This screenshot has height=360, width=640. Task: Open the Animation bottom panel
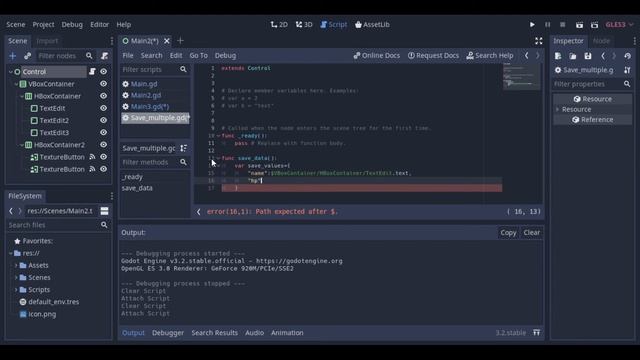pyautogui.click(x=287, y=333)
